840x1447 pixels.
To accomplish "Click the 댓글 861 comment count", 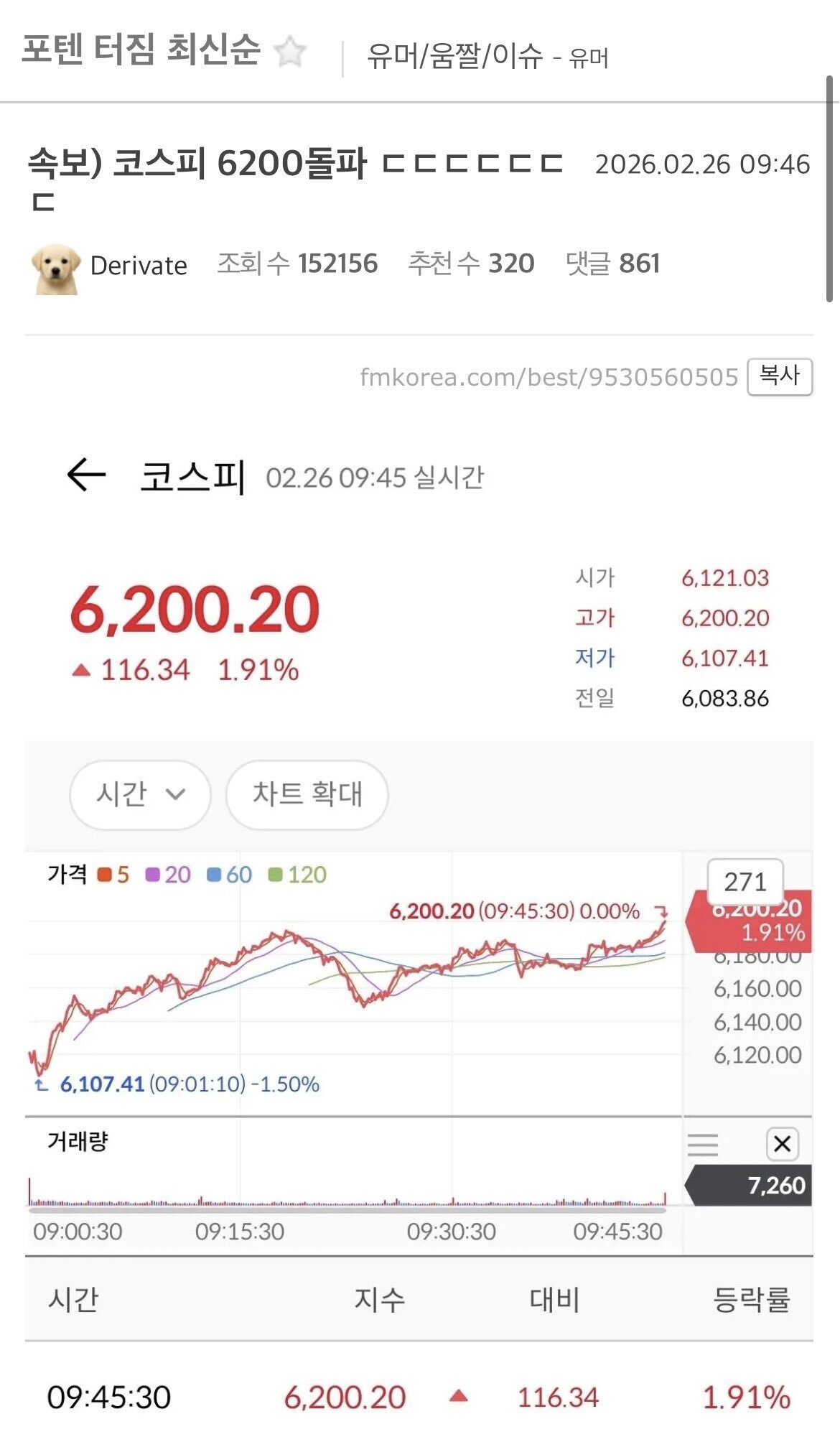I will point(612,264).
